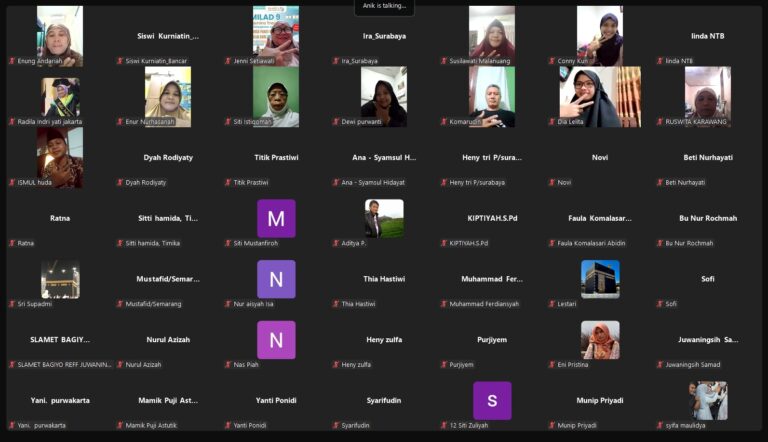Viewport: 768px width, 442px height.
Task: Click muted mic icon for Siti Istiqomah
Action: [228, 122]
